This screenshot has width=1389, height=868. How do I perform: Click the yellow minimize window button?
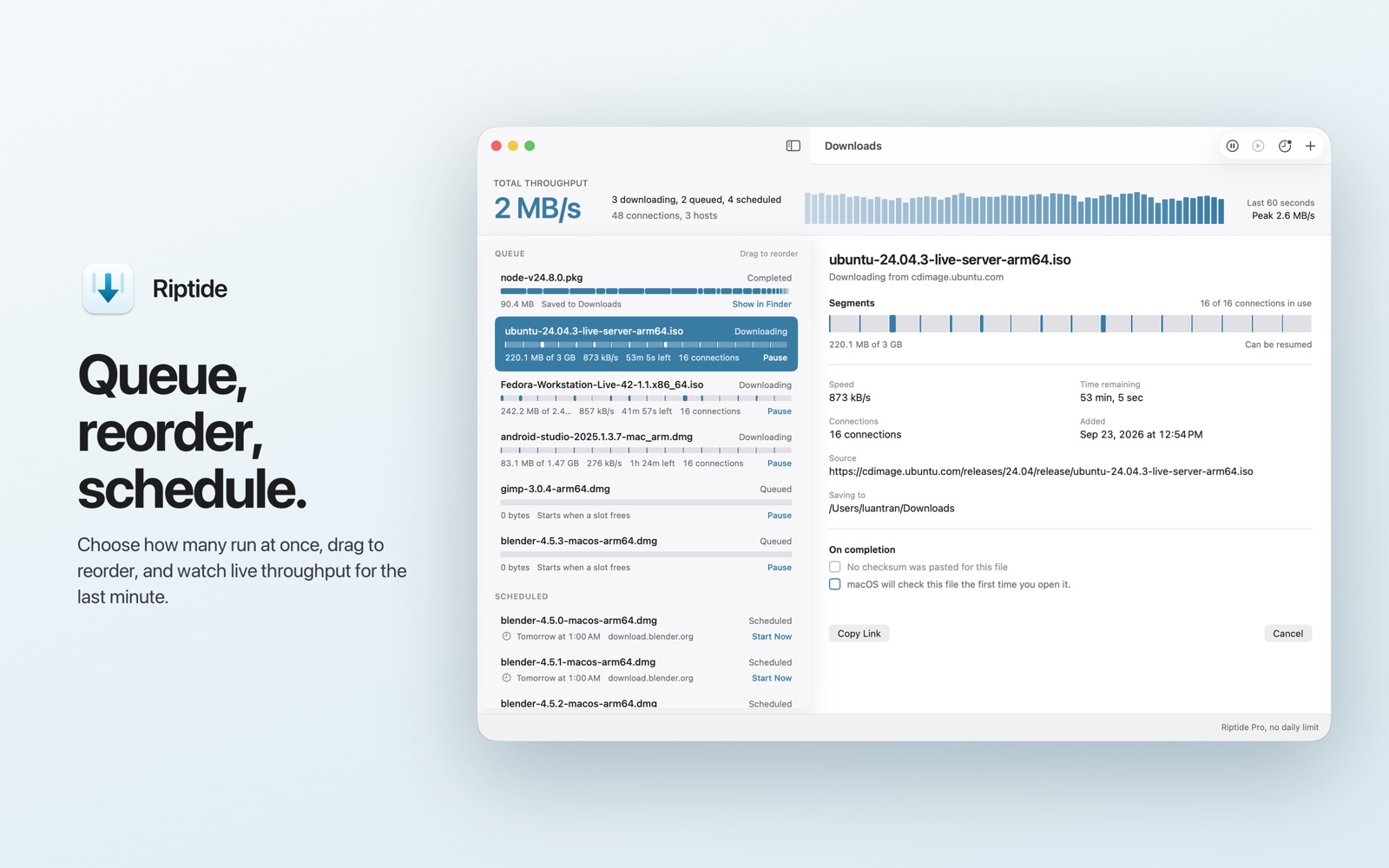click(513, 146)
